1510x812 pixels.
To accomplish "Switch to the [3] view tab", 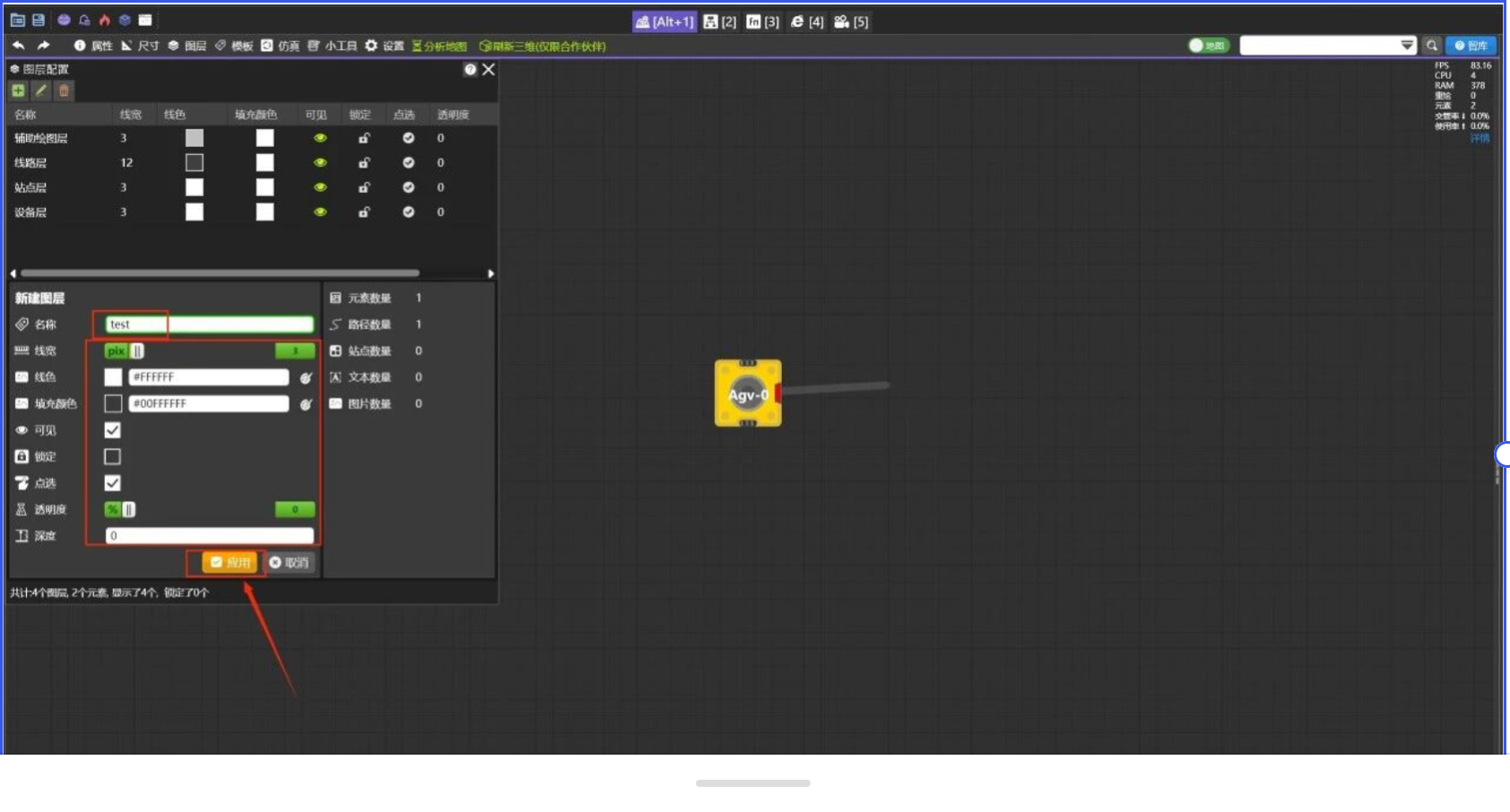I will (x=763, y=22).
